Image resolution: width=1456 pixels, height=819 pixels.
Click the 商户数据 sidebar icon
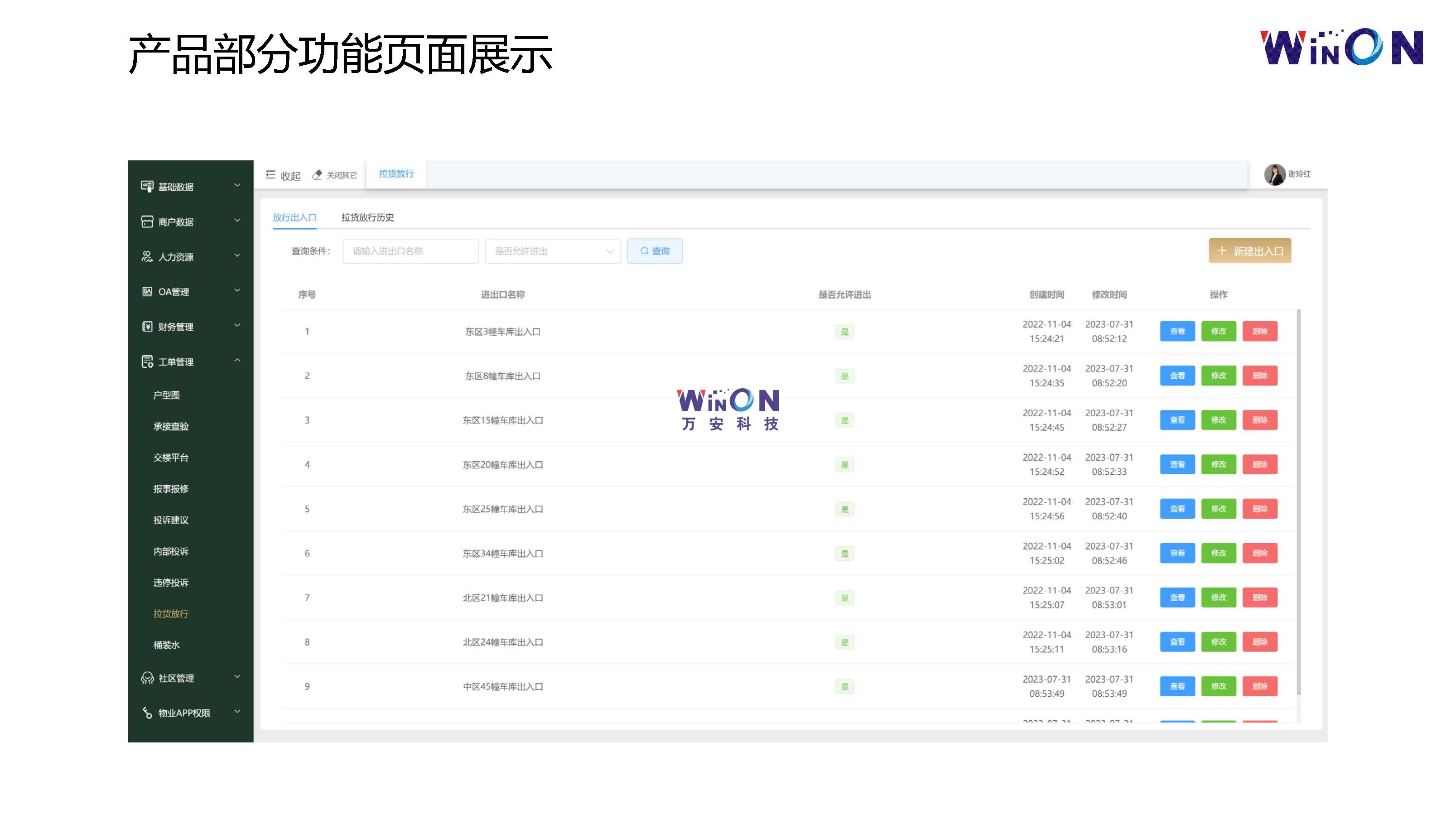[147, 222]
